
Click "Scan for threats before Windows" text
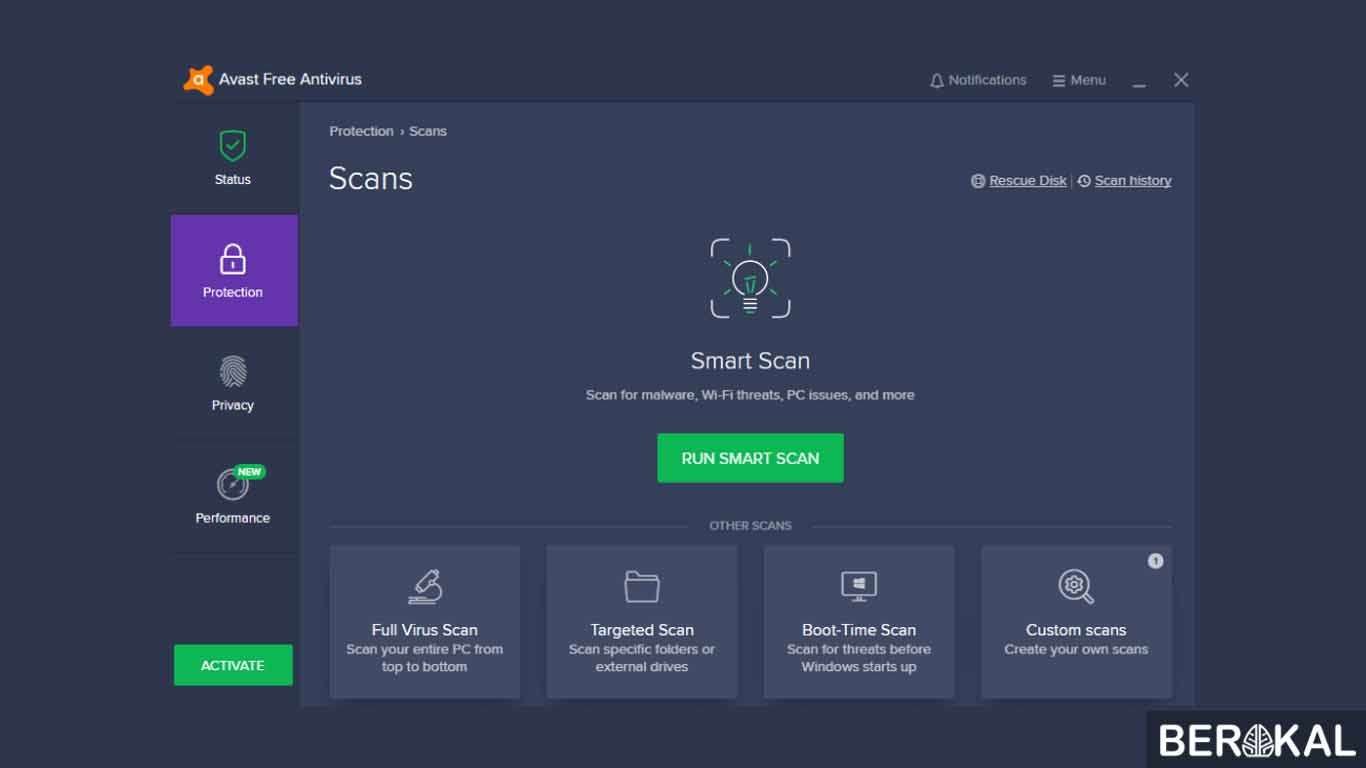859,658
